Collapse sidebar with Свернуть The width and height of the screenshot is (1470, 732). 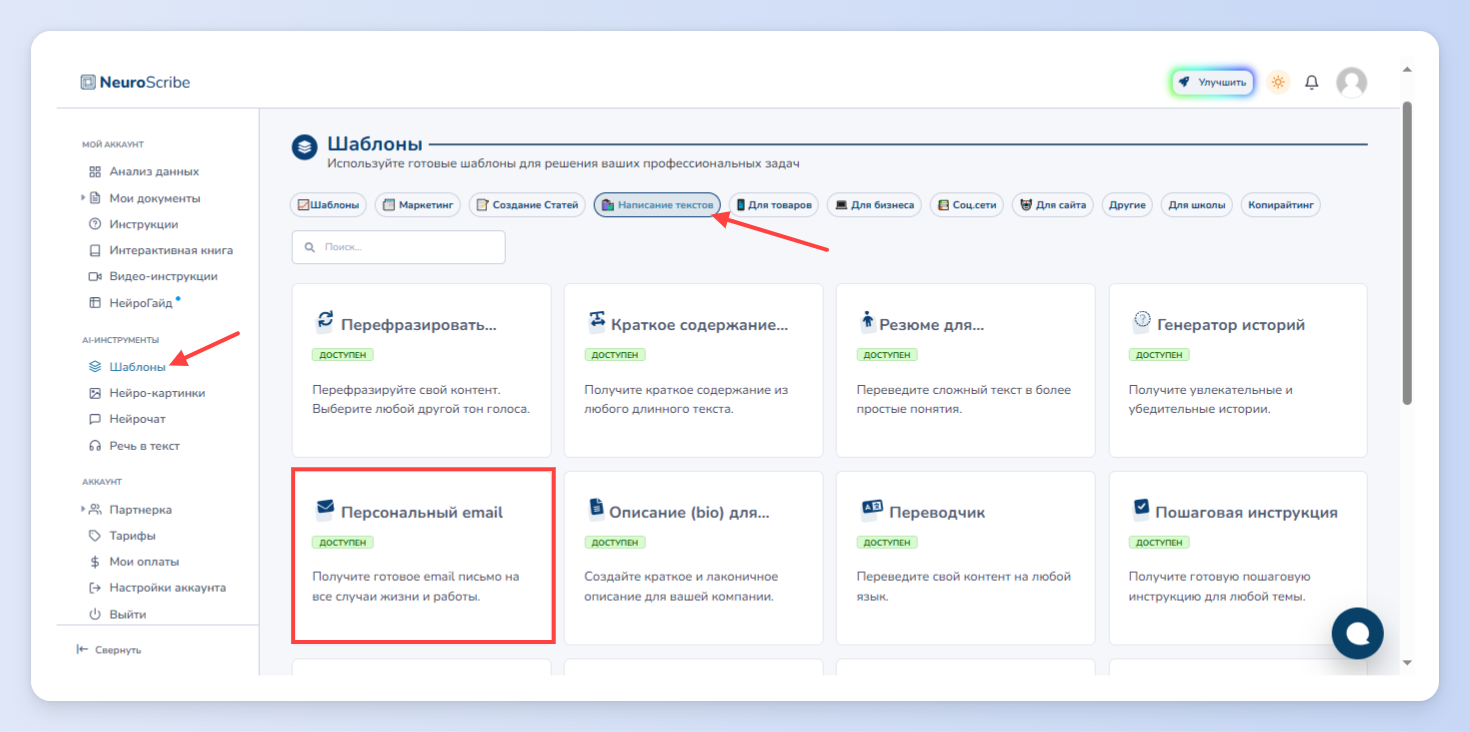pyautogui.click(x=109, y=650)
